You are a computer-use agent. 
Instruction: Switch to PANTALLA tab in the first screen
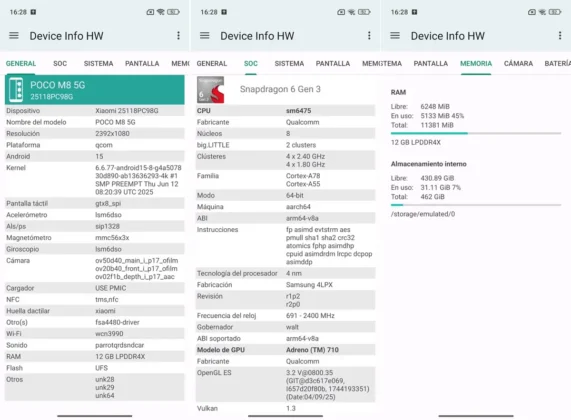[142, 63]
